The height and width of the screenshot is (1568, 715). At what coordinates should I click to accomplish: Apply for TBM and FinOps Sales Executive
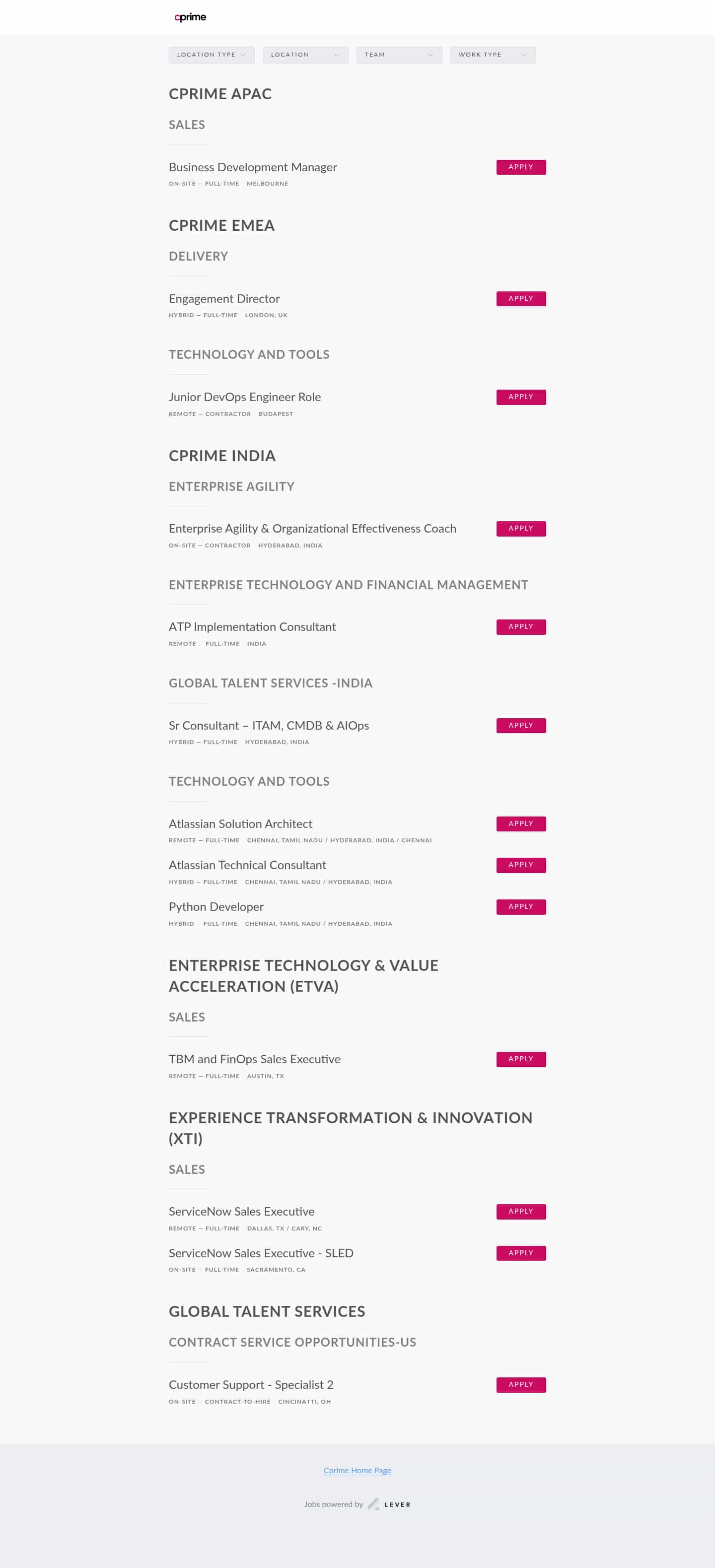(521, 1060)
